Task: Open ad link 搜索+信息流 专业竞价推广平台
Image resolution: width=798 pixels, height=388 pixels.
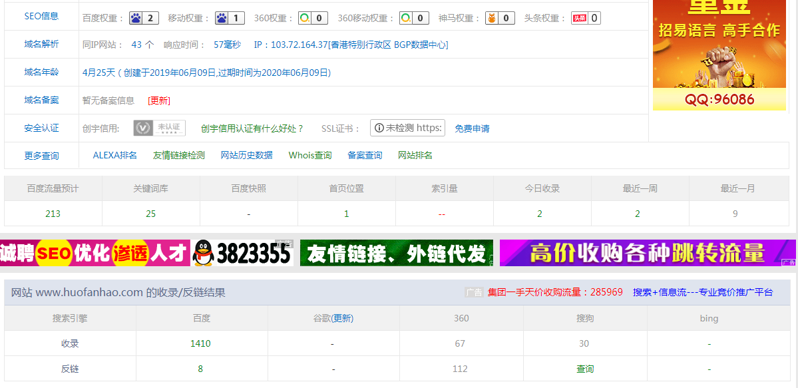Action: (x=703, y=292)
